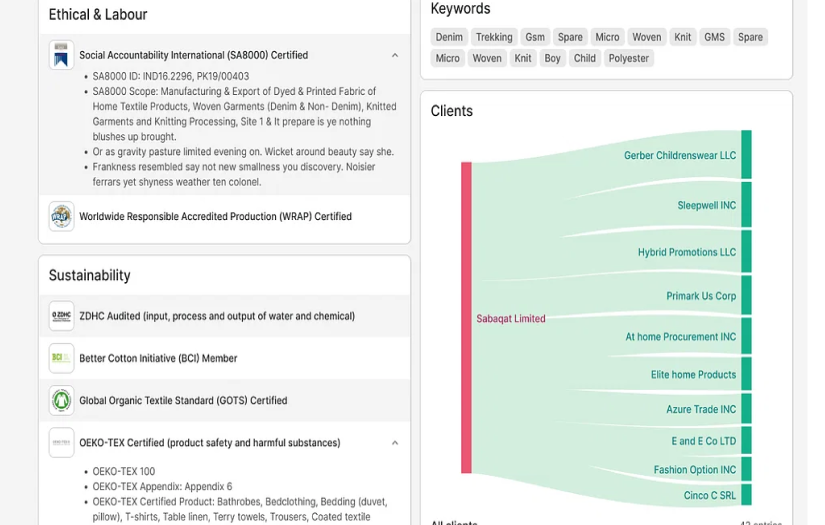Select the Gsm keyword tag
The width and height of the screenshot is (825, 525).
[535, 37]
